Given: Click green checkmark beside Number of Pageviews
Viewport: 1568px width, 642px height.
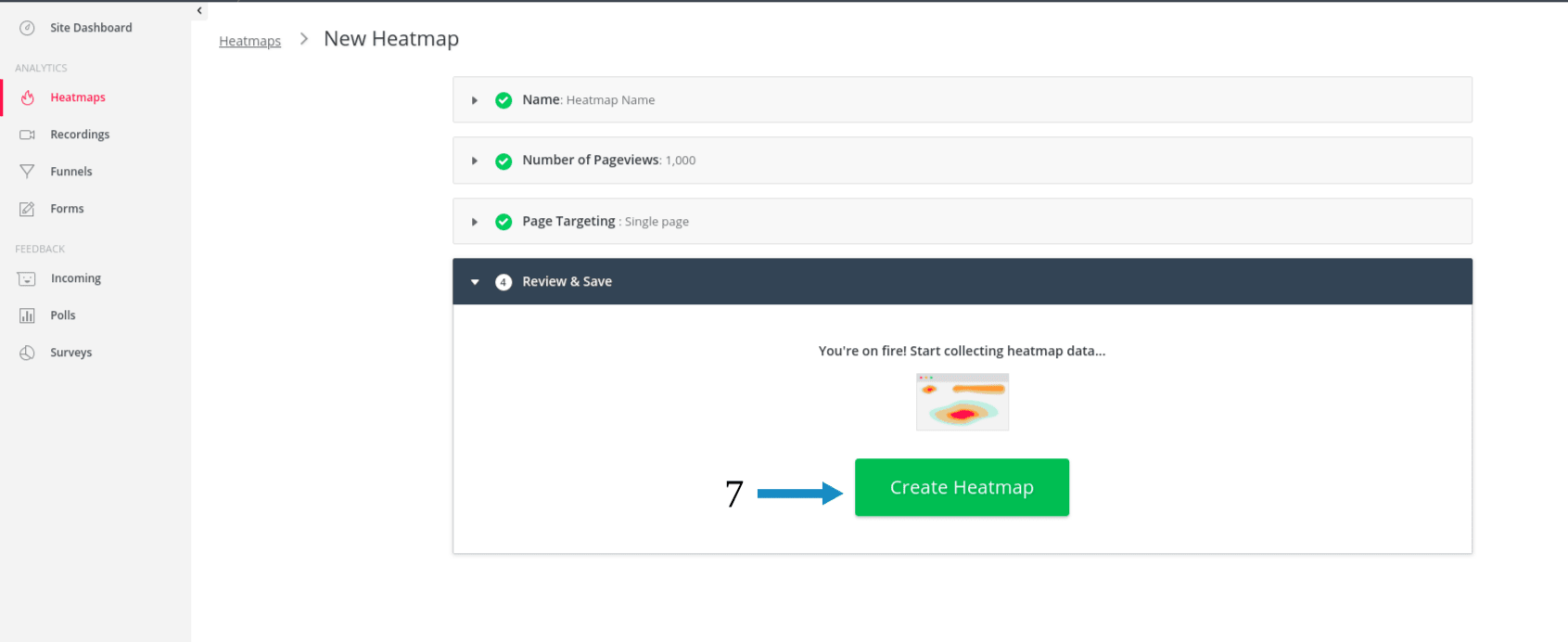Looking at the screenshot, I should [x=504, y=161].
